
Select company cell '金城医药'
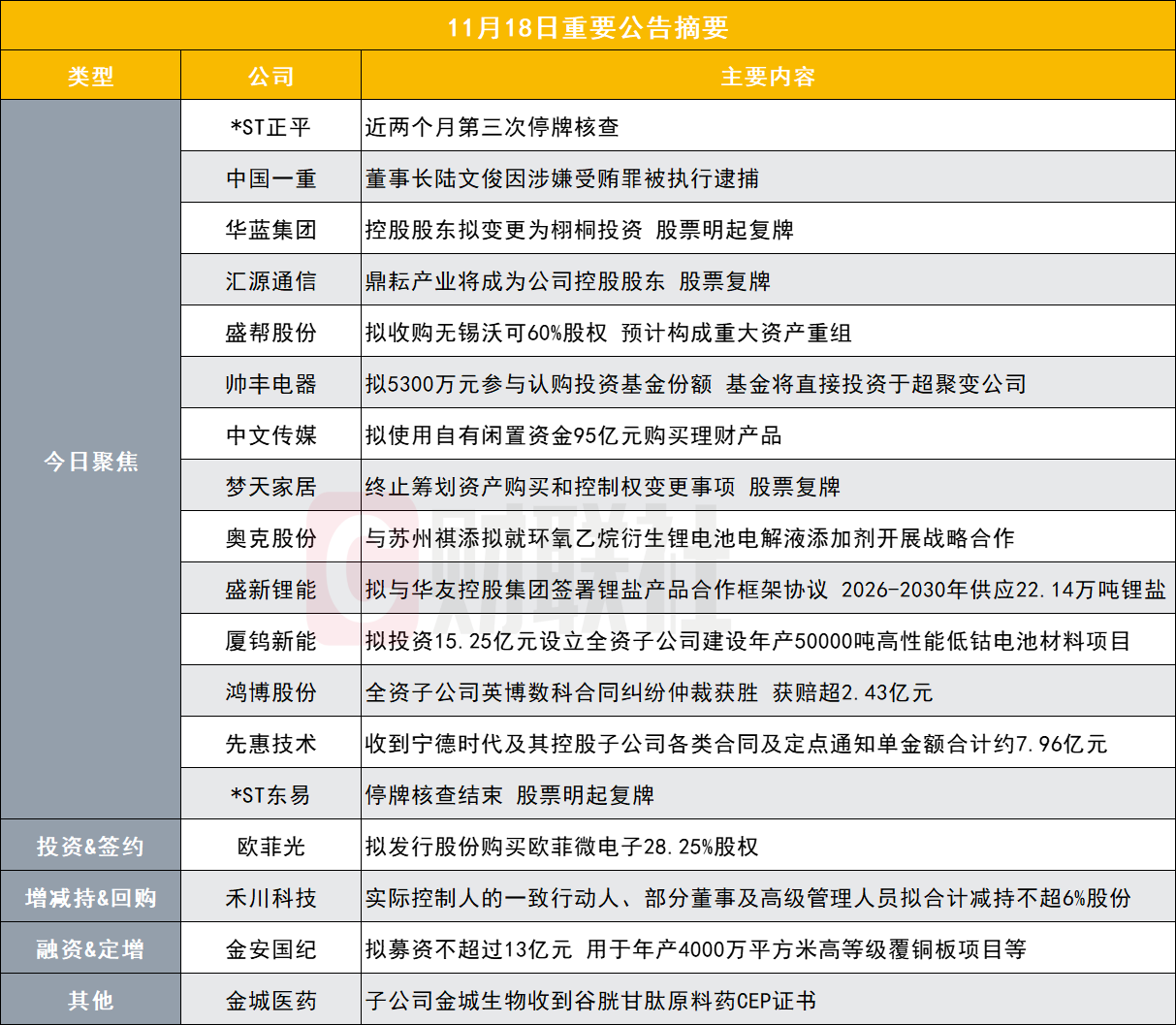click(270, 1001)
